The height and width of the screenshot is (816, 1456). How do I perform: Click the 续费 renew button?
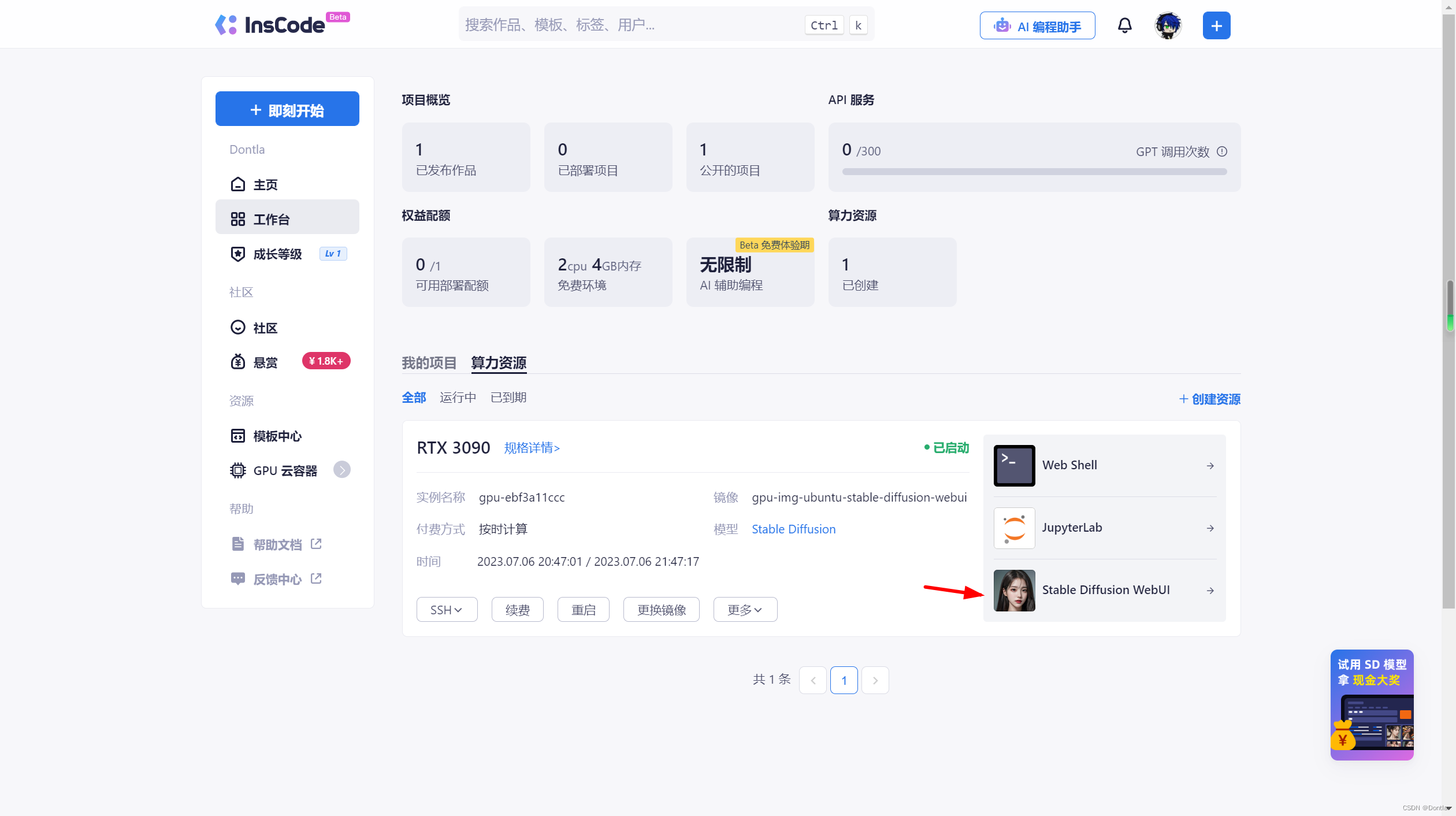(517, 609)
